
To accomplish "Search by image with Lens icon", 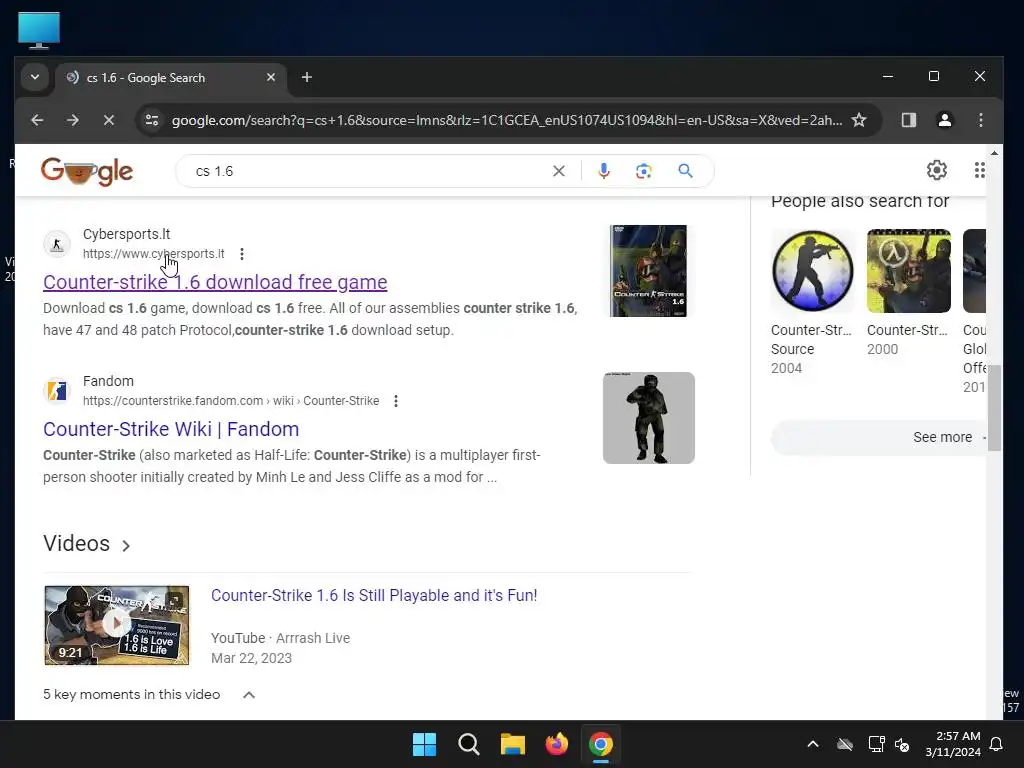I will [x=644, y=171].
